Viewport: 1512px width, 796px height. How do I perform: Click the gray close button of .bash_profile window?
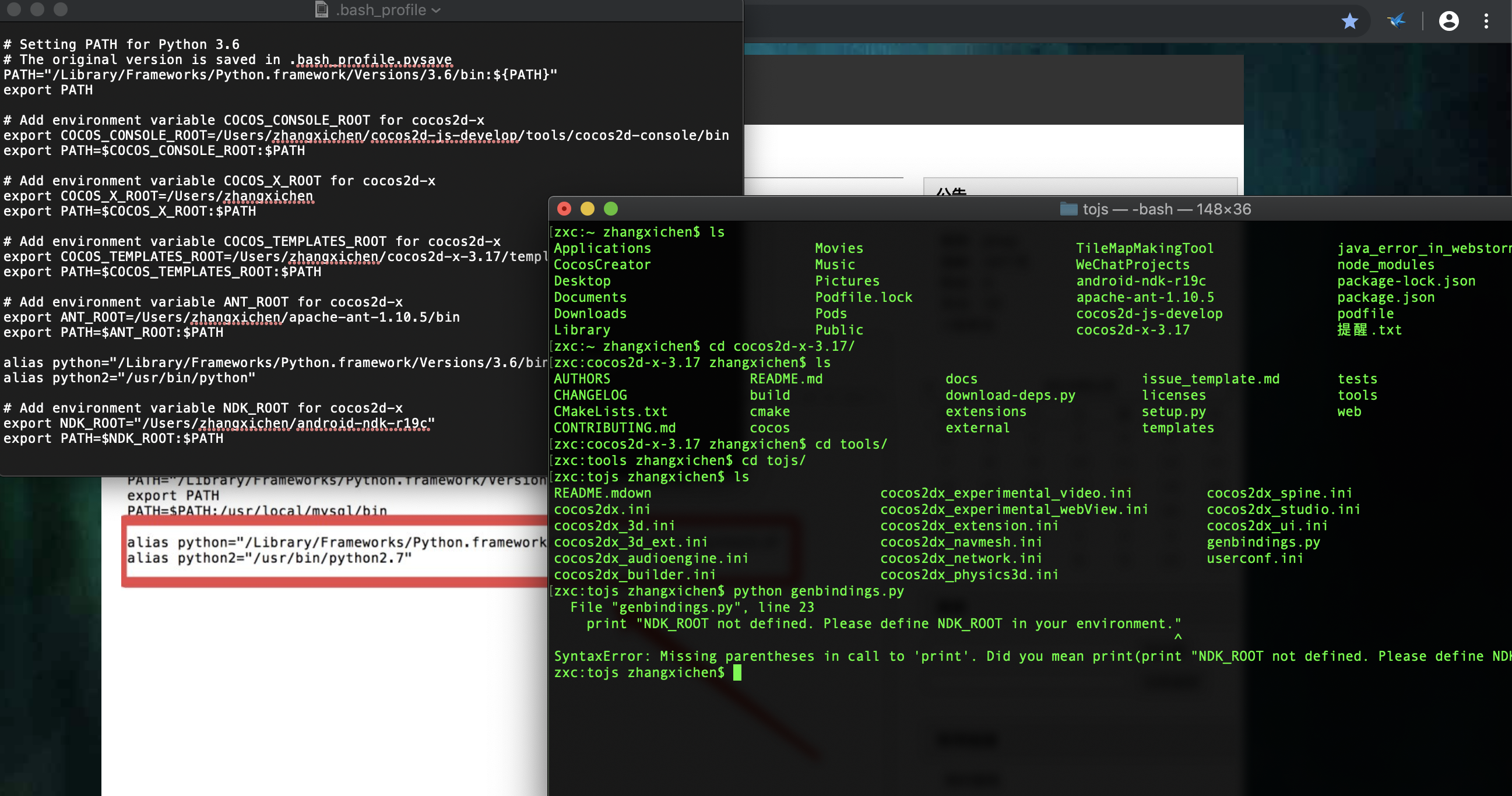coord(14,9)
